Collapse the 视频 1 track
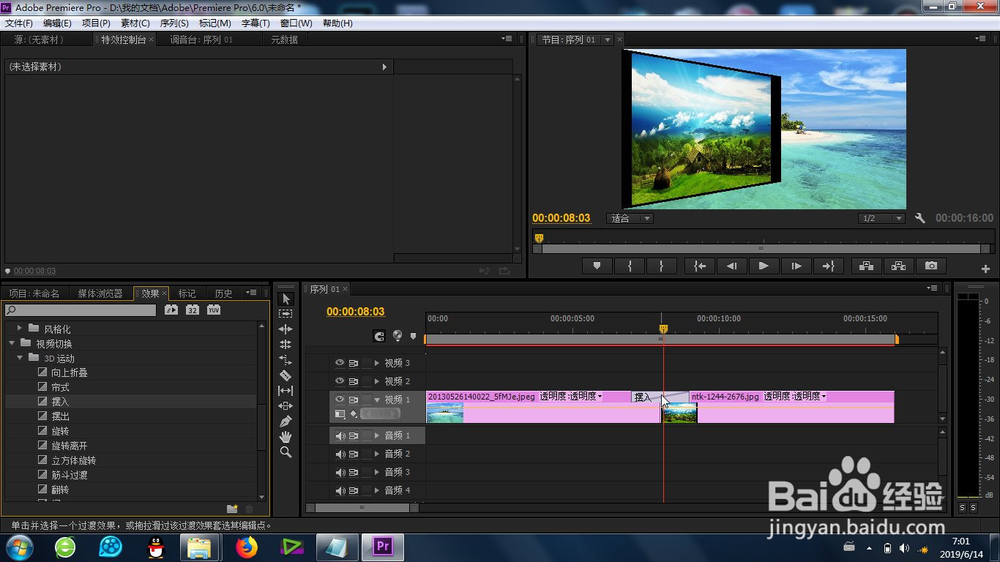 pyautogui.click(x=377, y=399)
